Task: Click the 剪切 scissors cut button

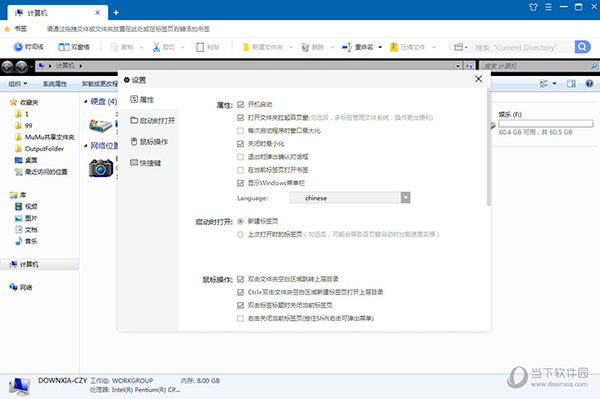Action: click(163, 47)
